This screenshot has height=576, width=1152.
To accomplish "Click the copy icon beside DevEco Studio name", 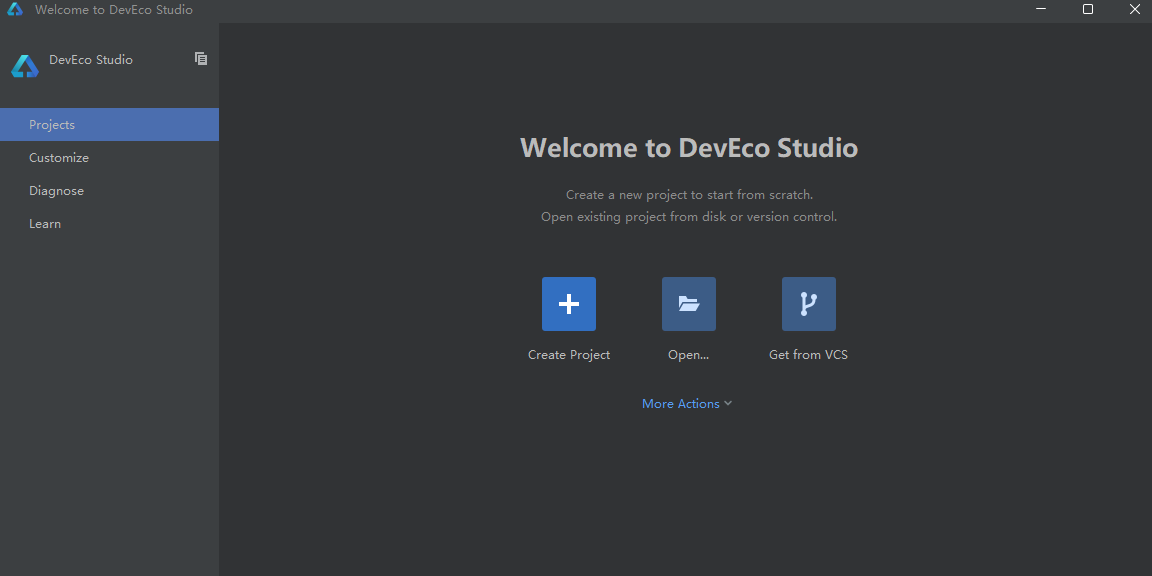I will [x=201, y=59].
